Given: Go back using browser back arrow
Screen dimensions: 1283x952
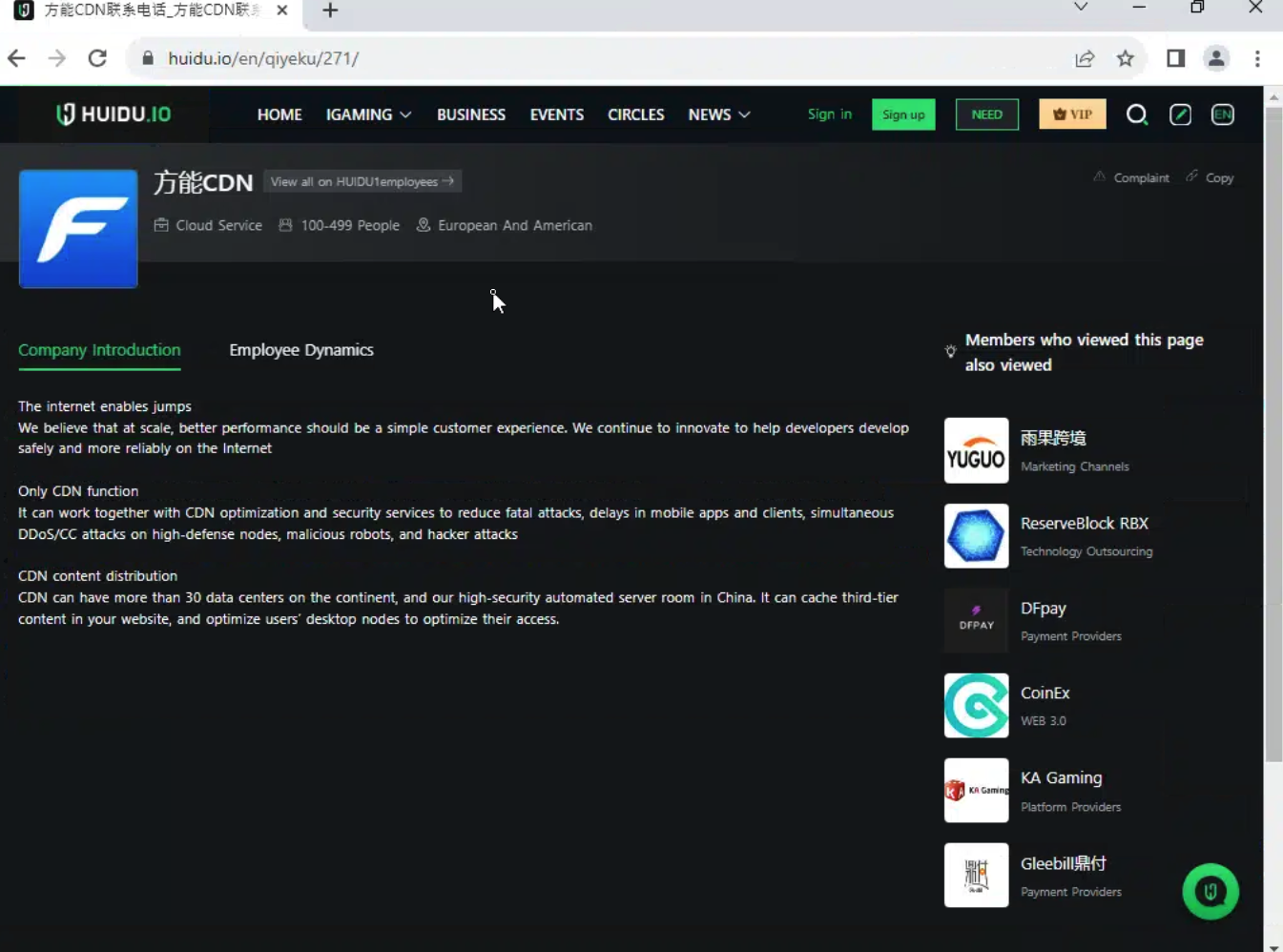Looking at the screenshot, I should click(x=17, y=58).
